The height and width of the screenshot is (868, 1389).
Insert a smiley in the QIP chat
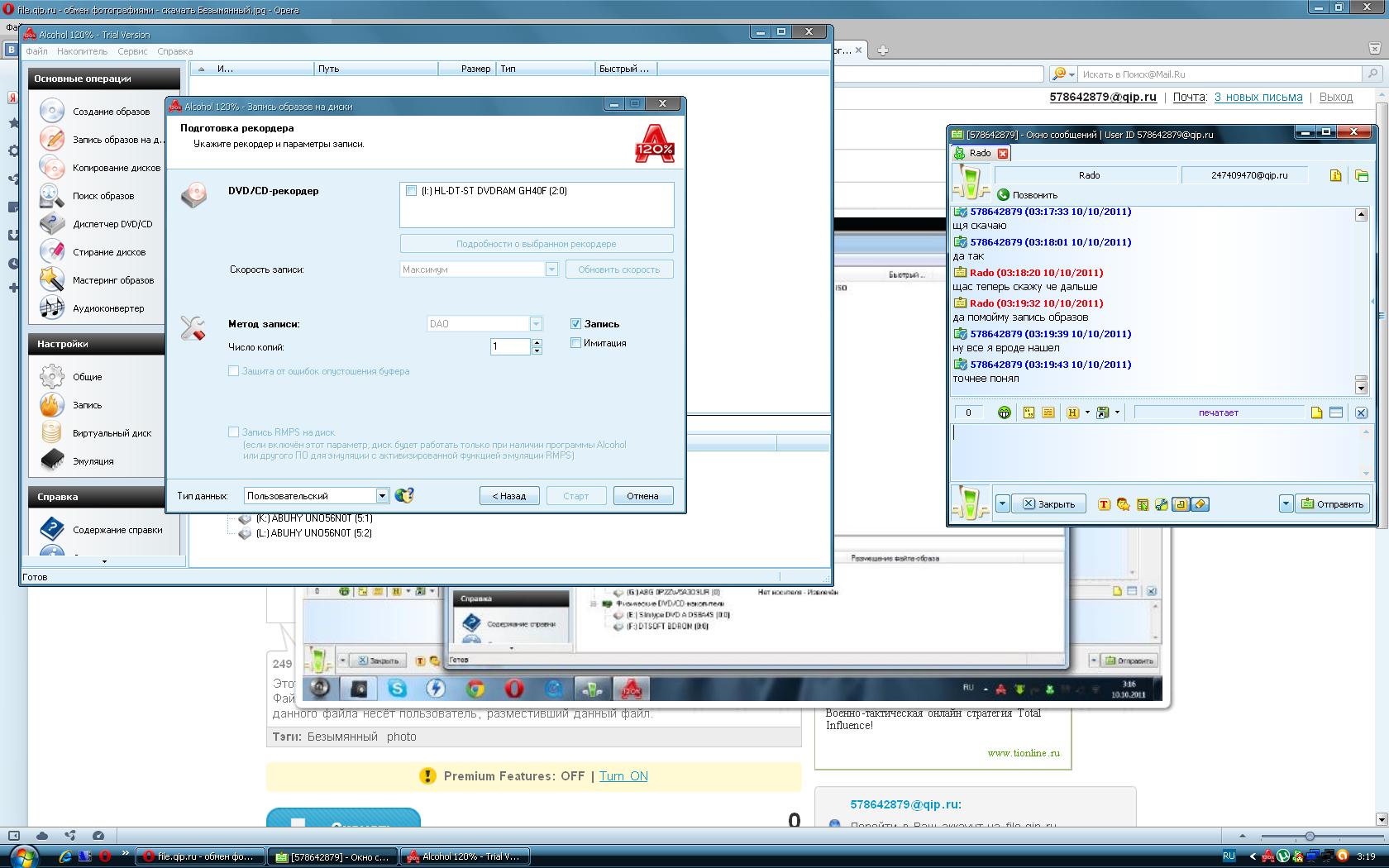point(1005,413)
